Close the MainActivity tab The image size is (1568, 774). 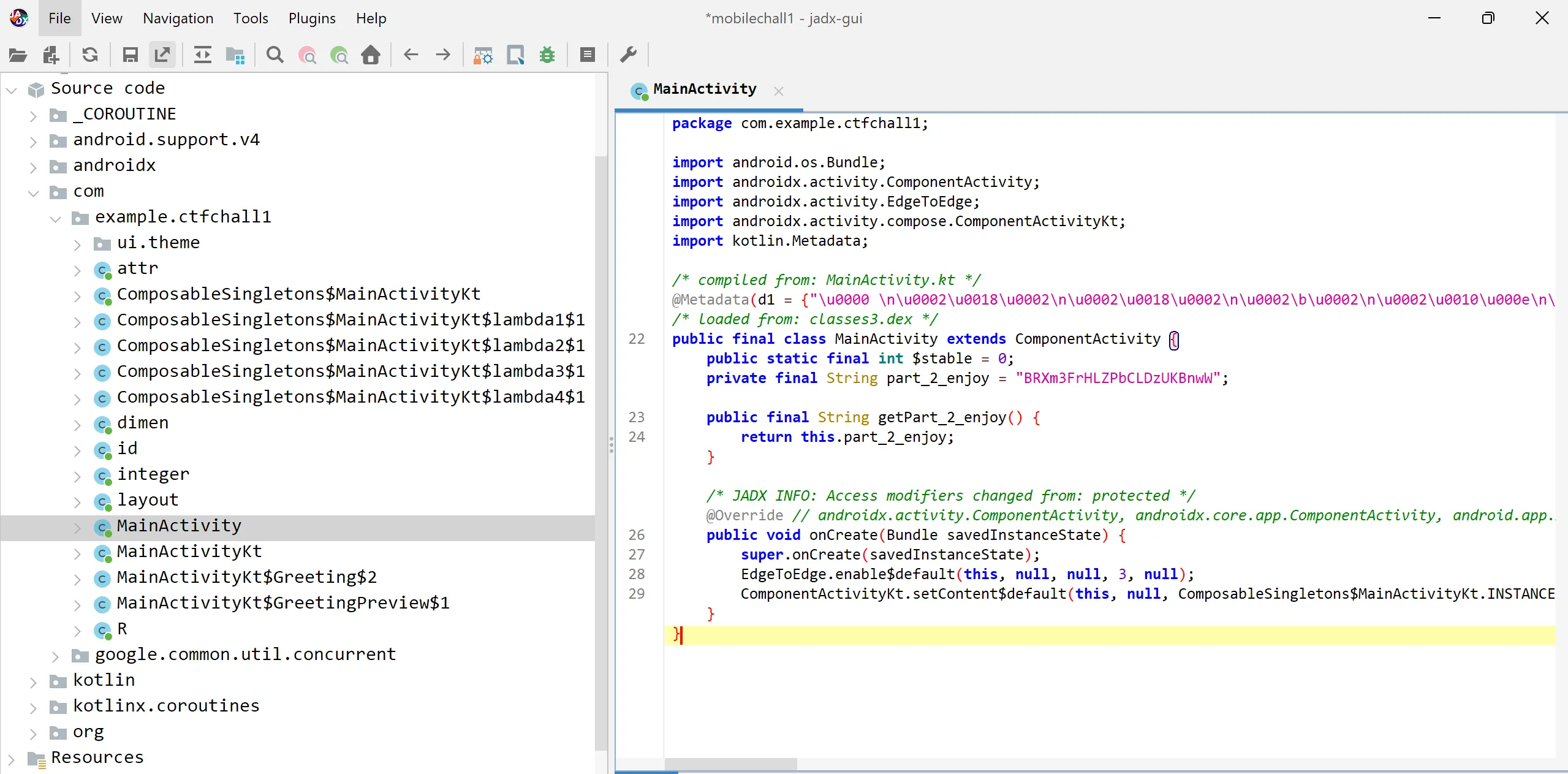coord(778,91)
